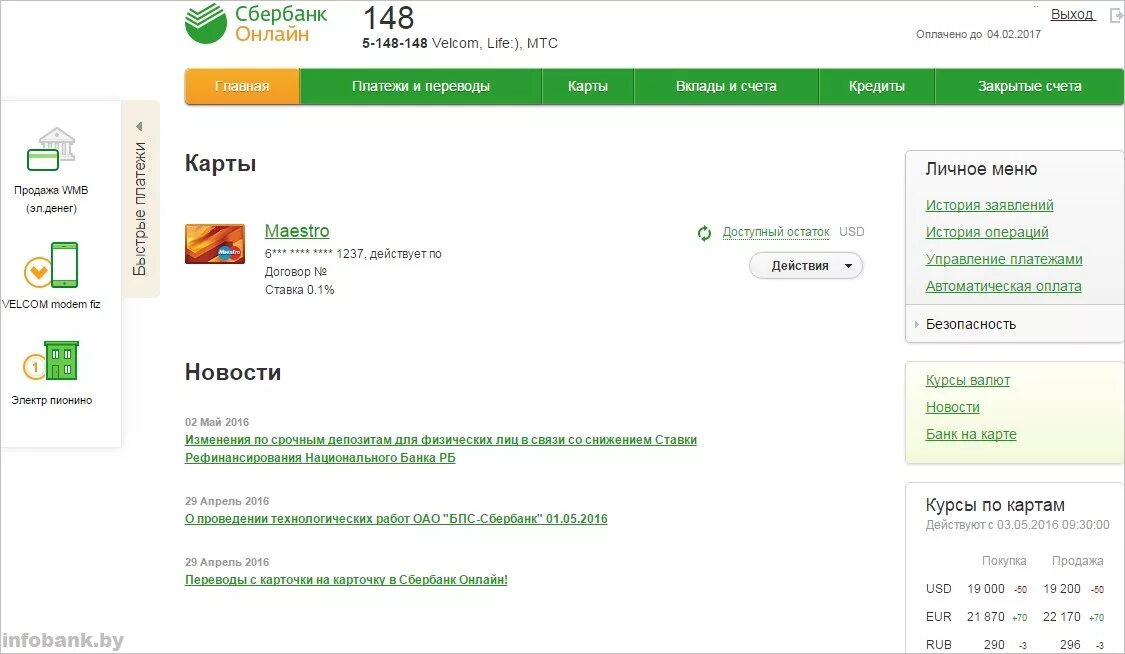The height and width of the screenshot is (654, 1125).
Task: Open the Новости sidebar link
Action: pos(952,407)
